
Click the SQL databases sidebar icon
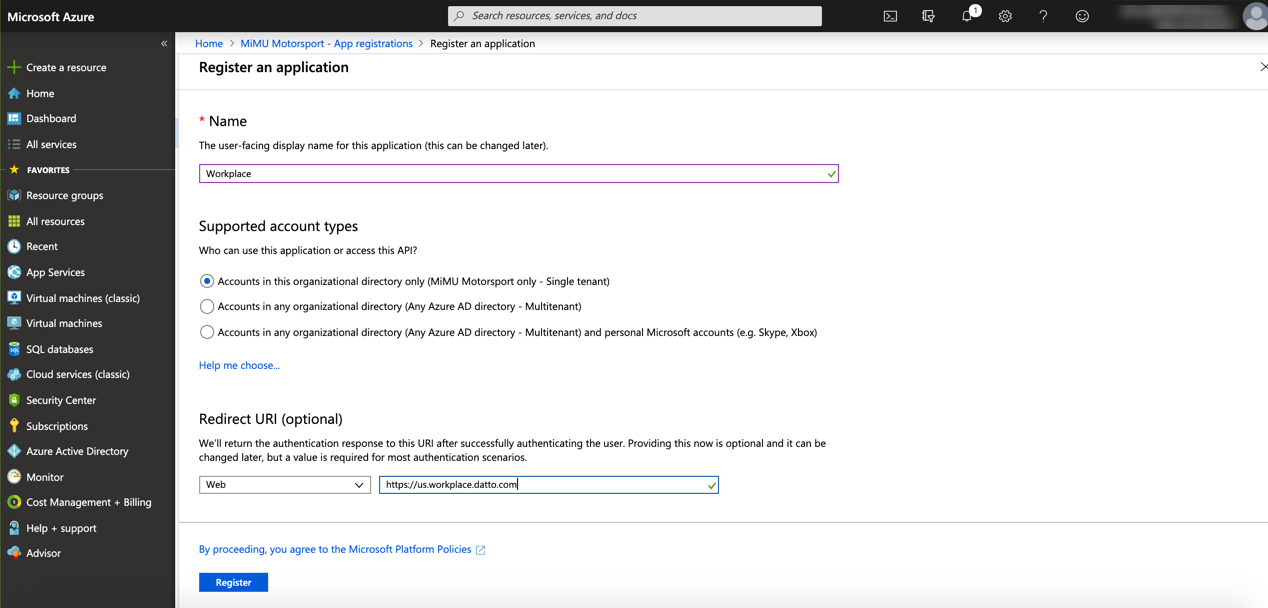point(14,349)
